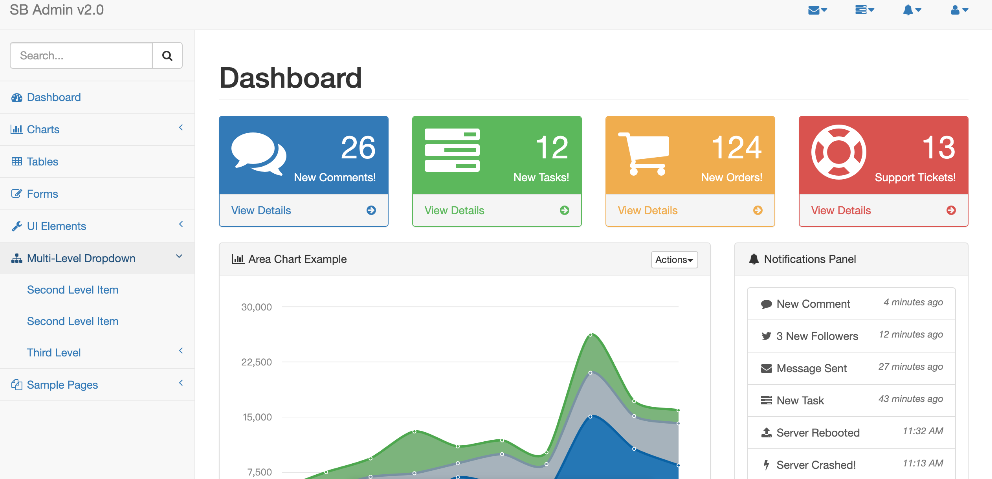Open the Tables sidebar item
992x479 pixels.
coord(97,161)
